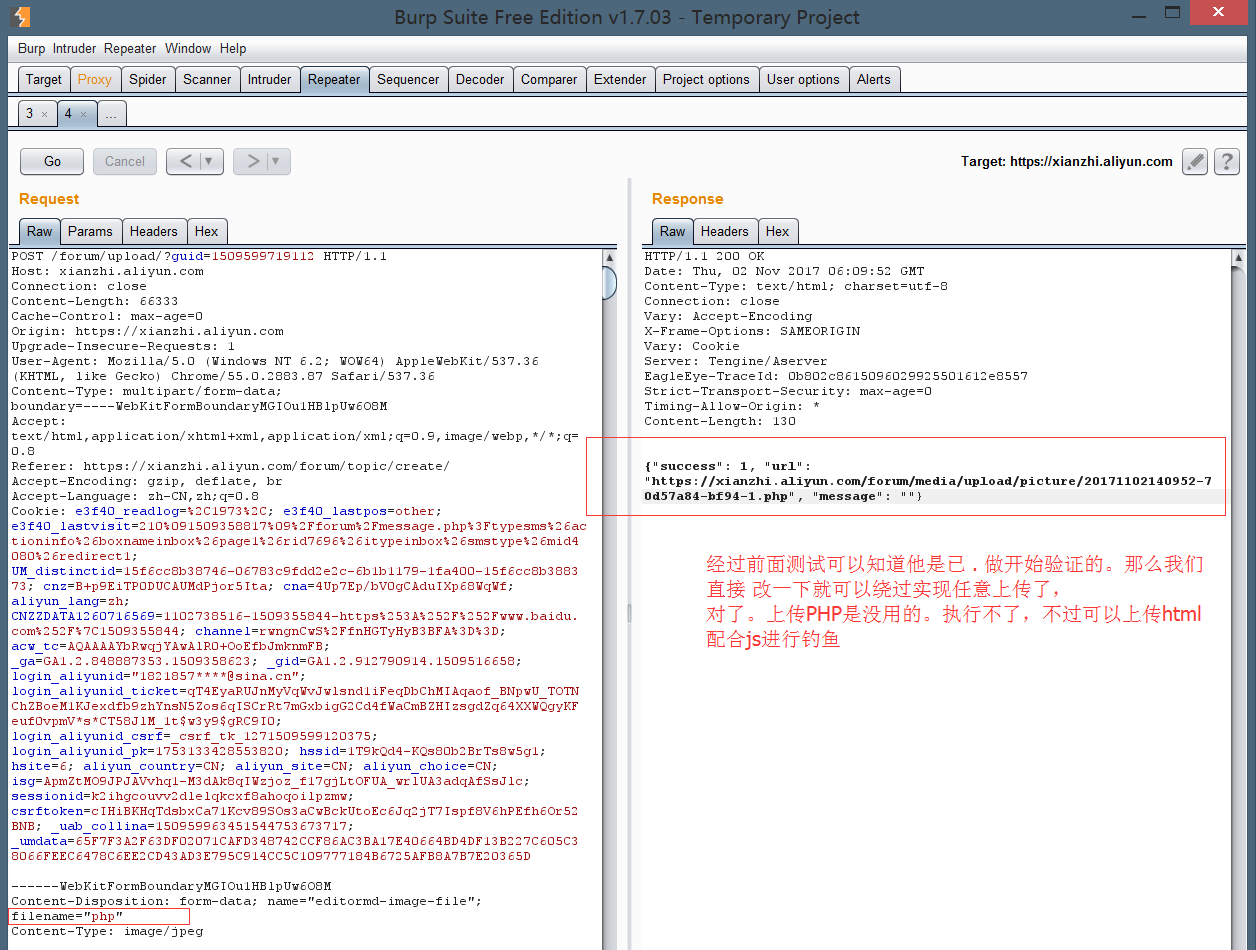Click the Go button to send request
Image resolution: width=1256 pixels, height=950 pixels.
point(53,161)
